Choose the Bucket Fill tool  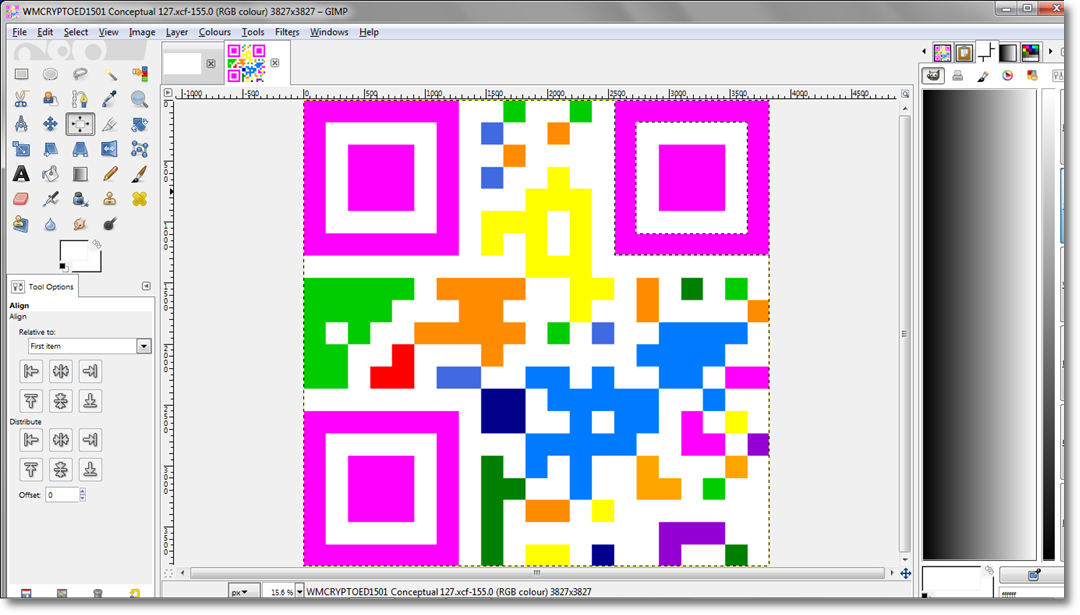tap(50, 174)
